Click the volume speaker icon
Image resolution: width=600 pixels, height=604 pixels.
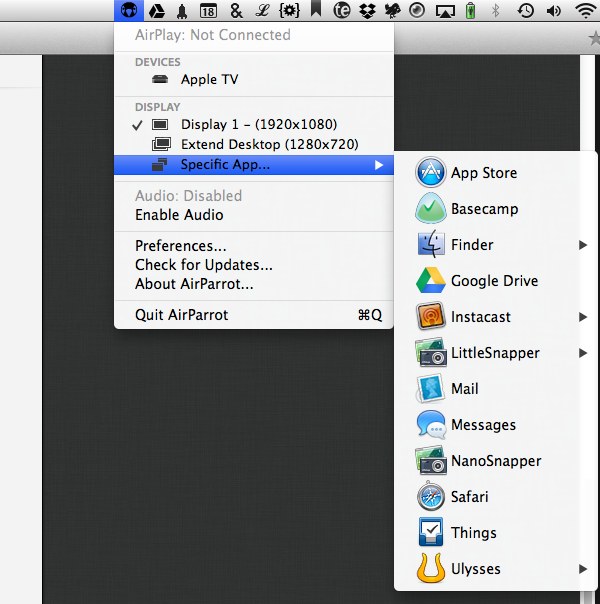554,11
